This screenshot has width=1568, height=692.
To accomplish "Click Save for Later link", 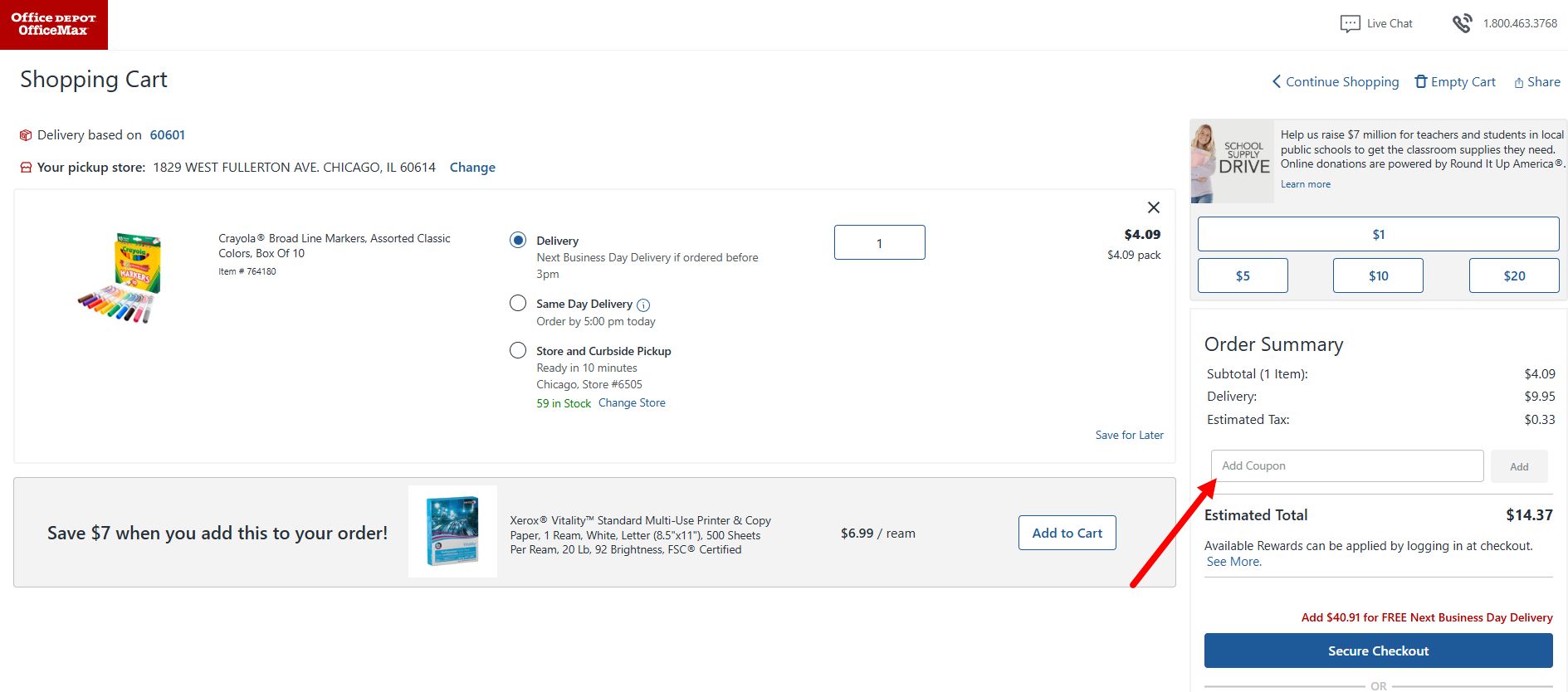I will pos(1129,435).
